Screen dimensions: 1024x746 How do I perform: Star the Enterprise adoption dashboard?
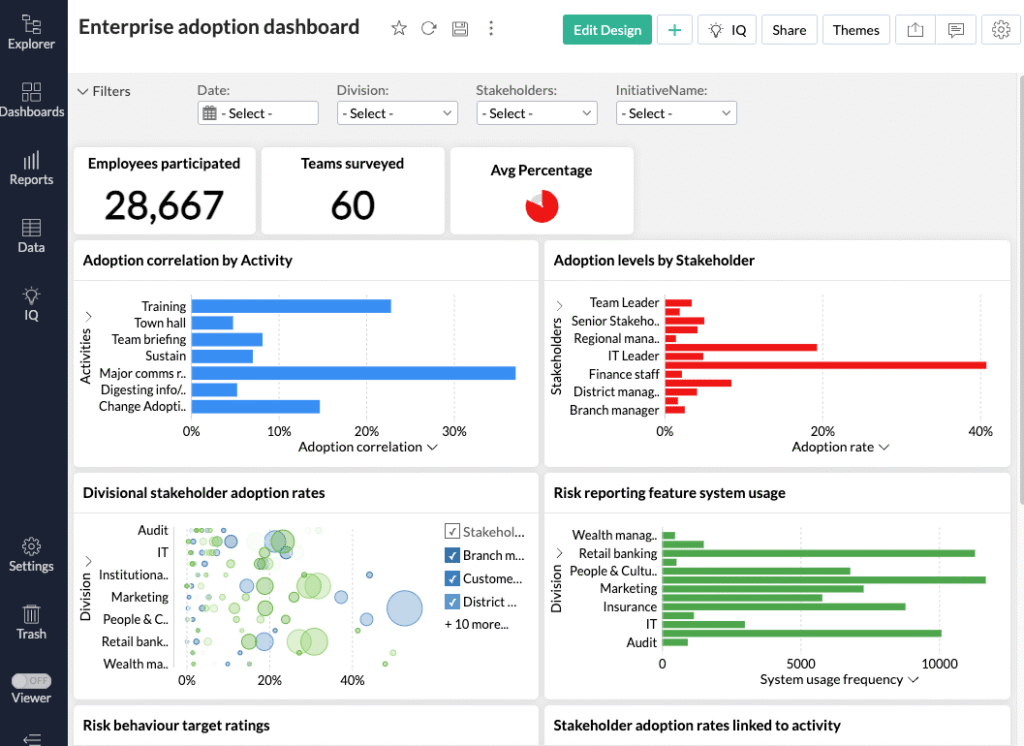[398, 28]
